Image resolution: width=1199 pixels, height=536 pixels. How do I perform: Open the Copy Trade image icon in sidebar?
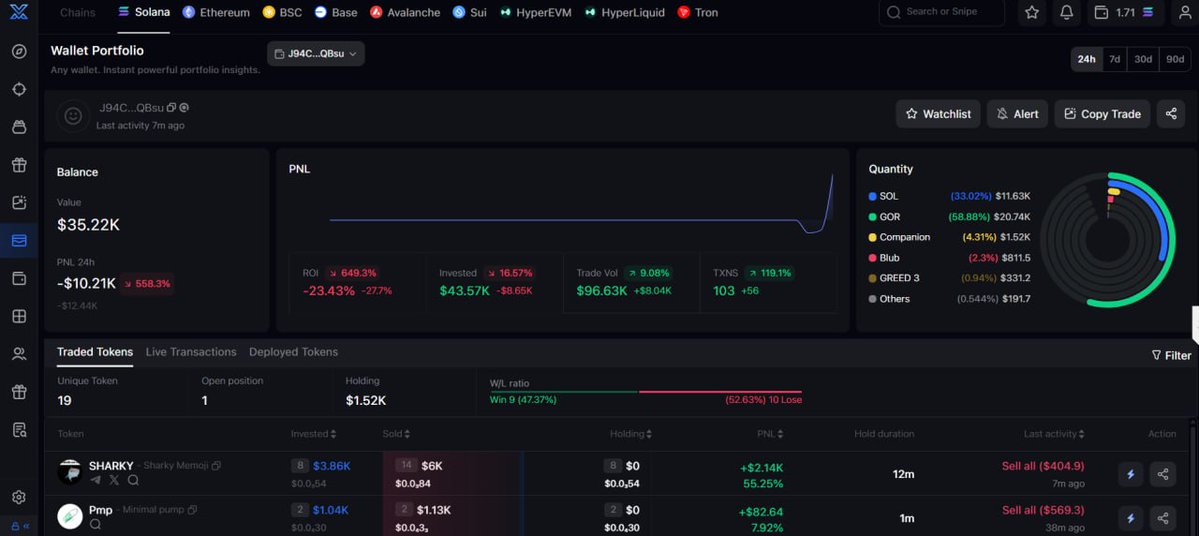[20, 203]
